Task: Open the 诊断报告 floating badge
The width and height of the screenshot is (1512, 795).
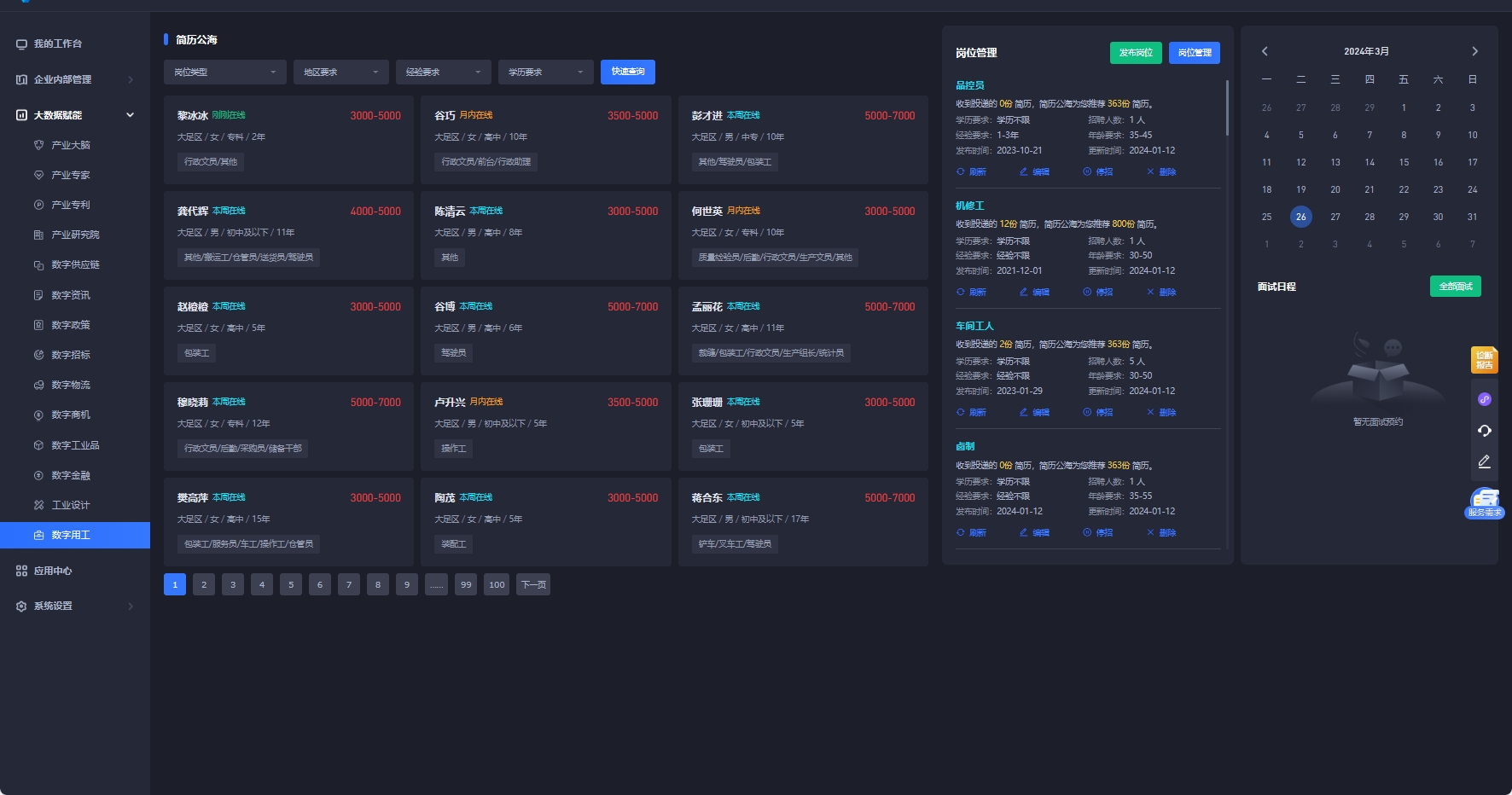Action: 1484,360
